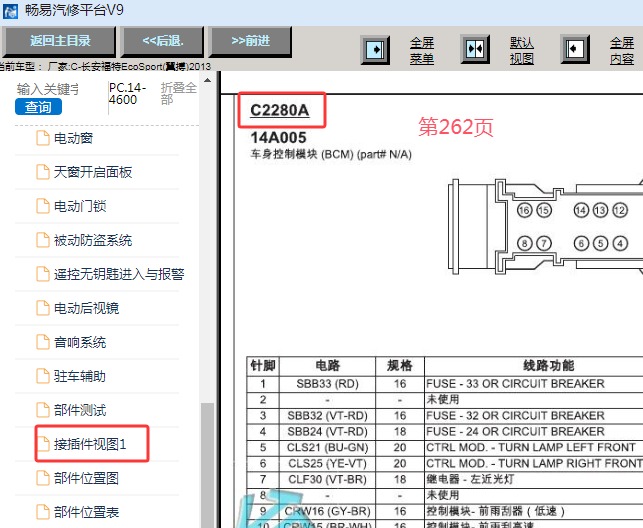Click the 畅易汽修平台V9 app icon
The width and height of the screenshot is (643, 528).
[10, 11]
